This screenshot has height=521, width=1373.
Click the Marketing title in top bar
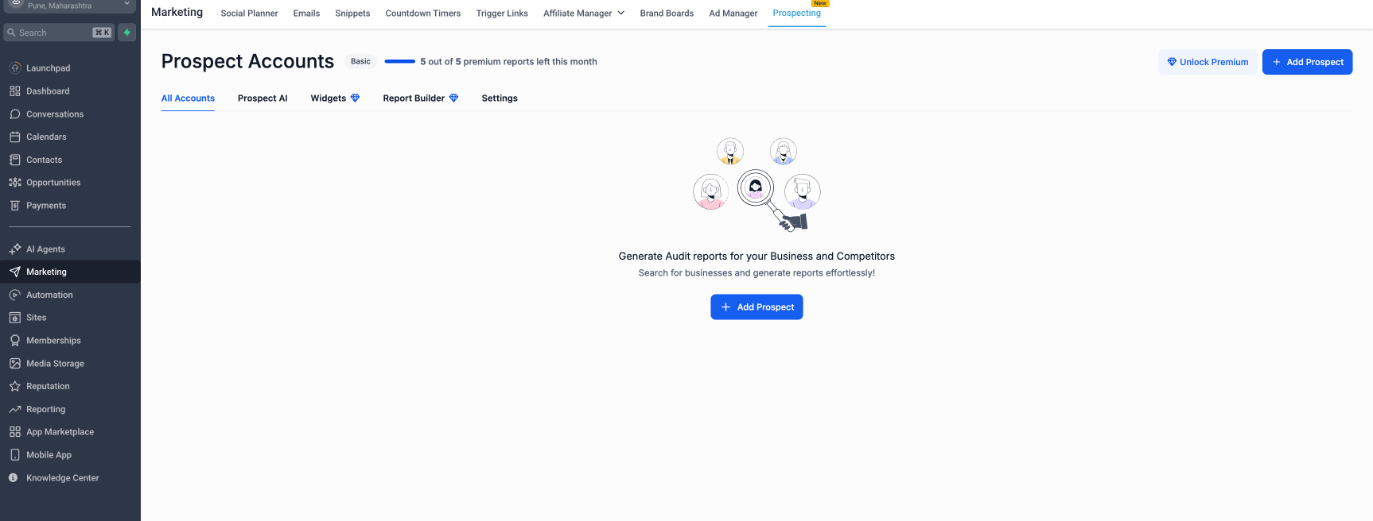(177, 13)
